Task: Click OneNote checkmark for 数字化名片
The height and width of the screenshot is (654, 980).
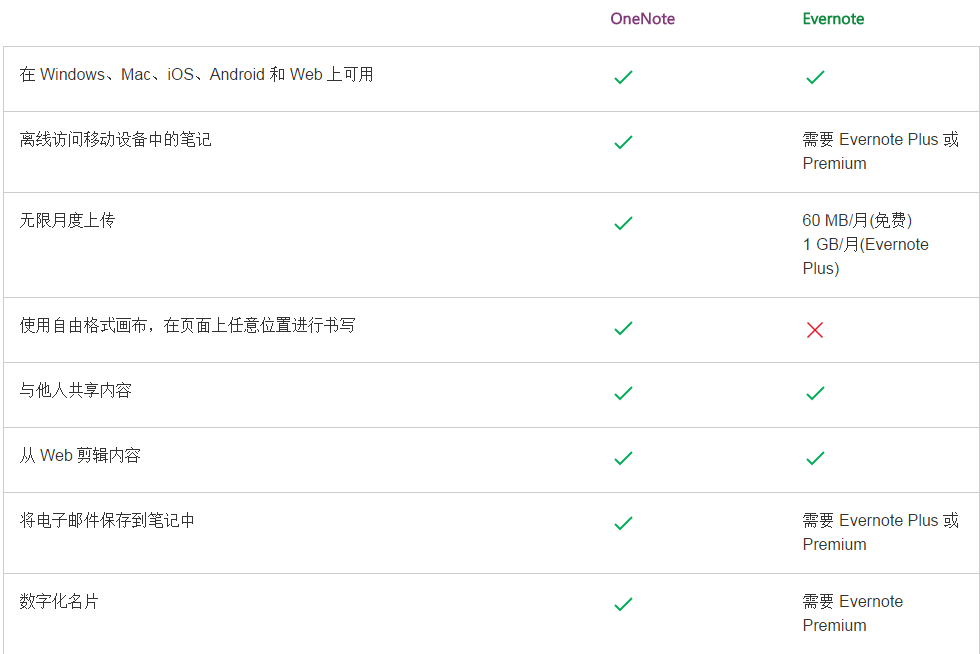Action: (623, 604)
